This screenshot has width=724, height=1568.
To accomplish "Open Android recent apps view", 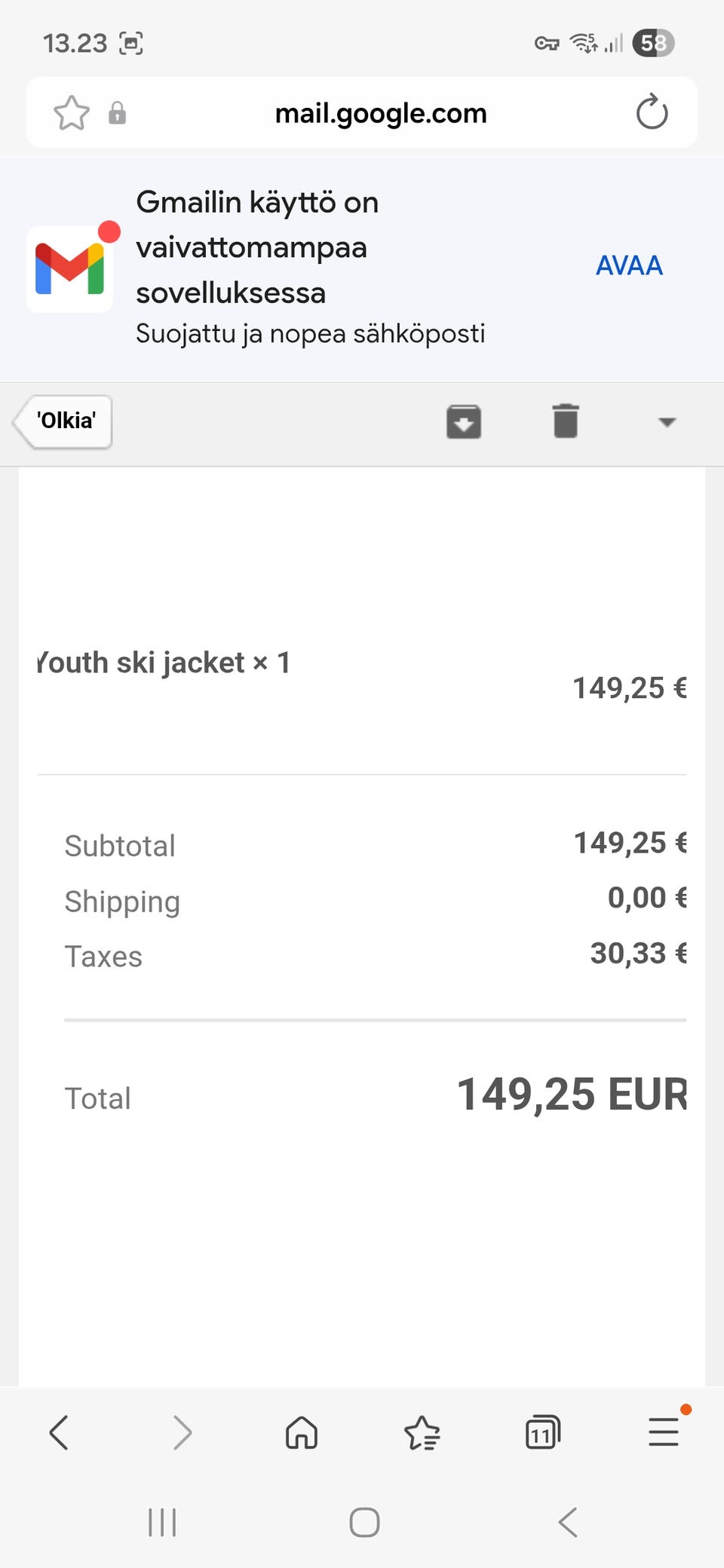I will click(162, 1522).
